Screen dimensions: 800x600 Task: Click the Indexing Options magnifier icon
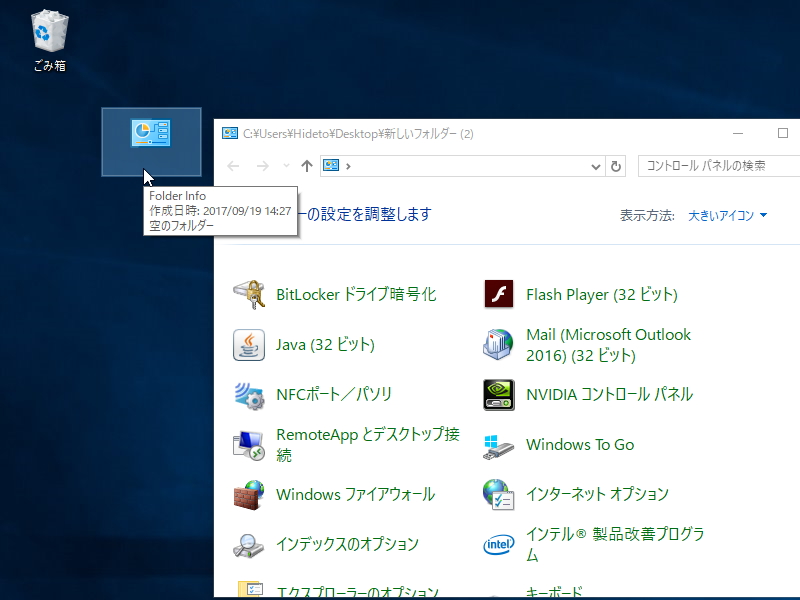point(249,545)
